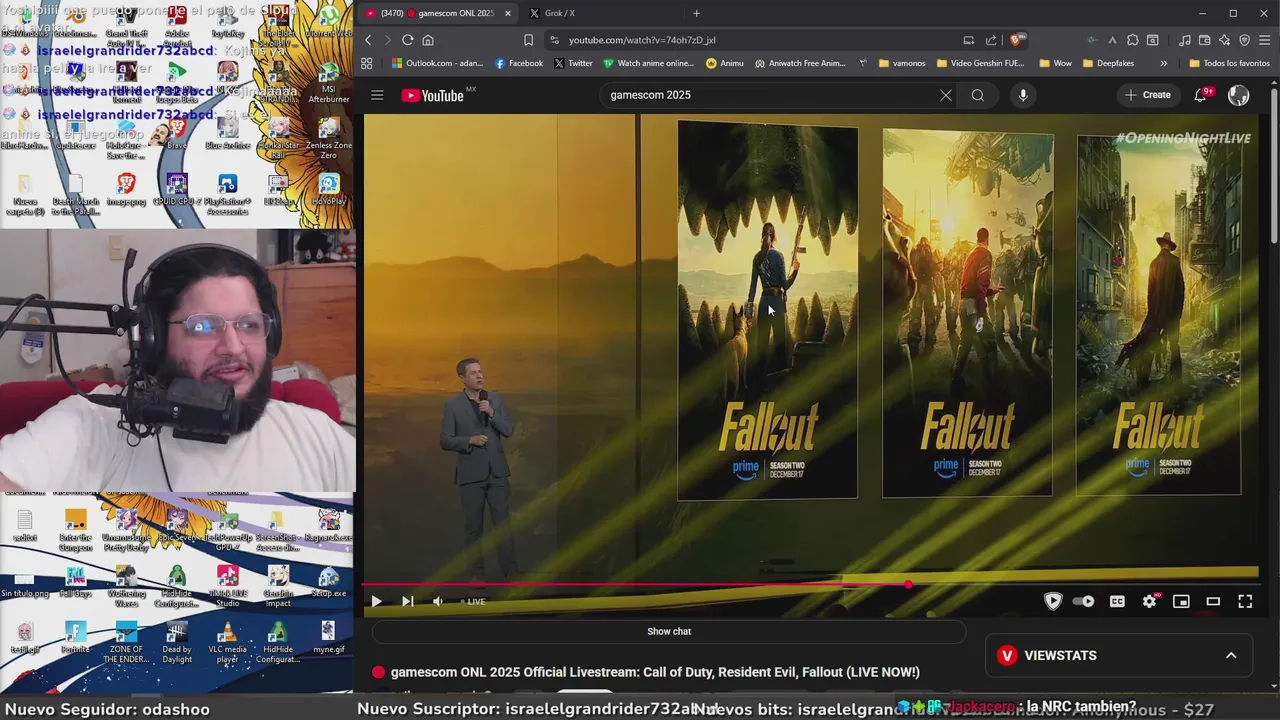Open the Twitter bookmark
The image size is (1280, 720).
coord(573,63)
